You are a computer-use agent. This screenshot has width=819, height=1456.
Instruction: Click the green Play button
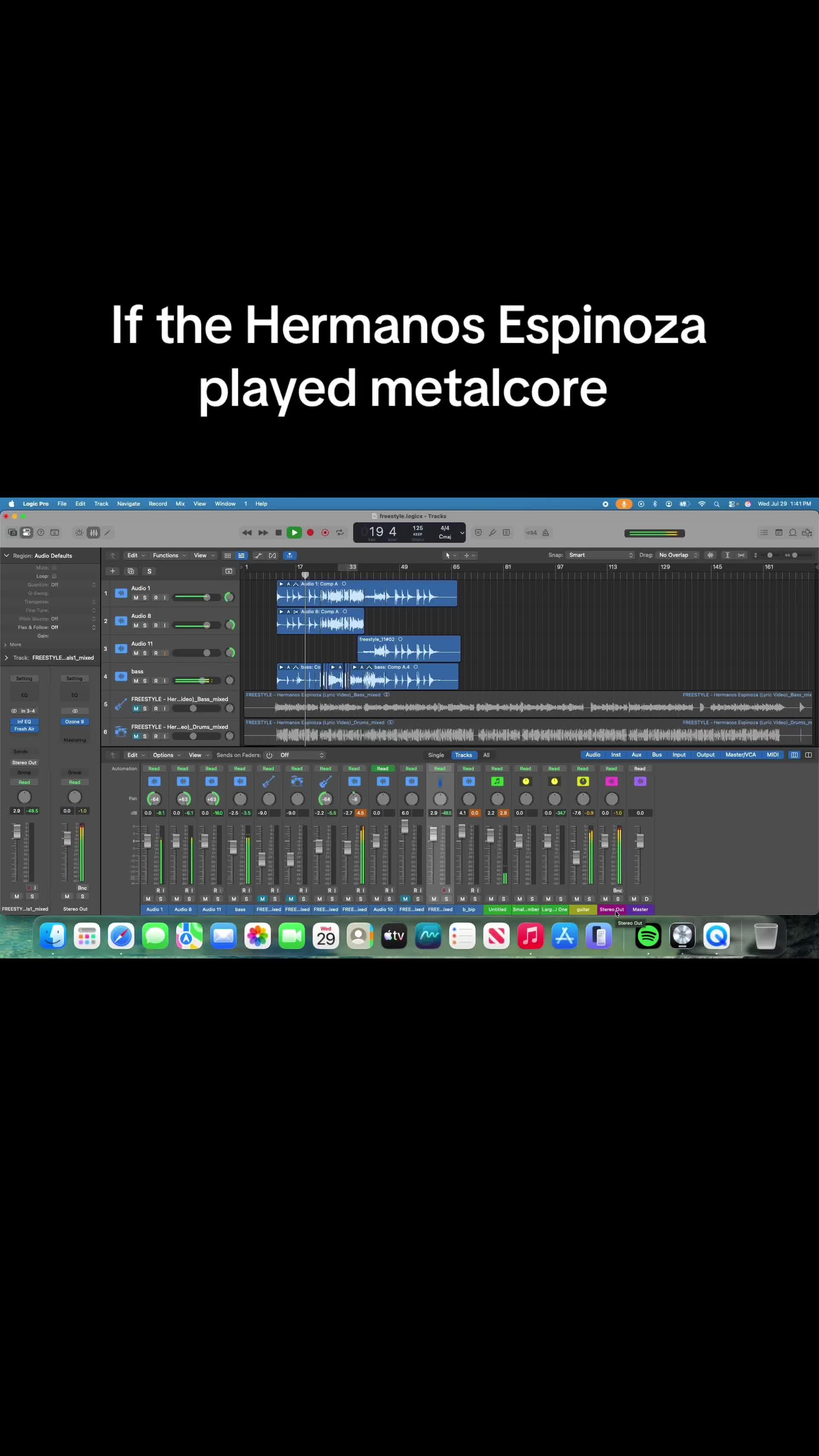pos(294,533)
